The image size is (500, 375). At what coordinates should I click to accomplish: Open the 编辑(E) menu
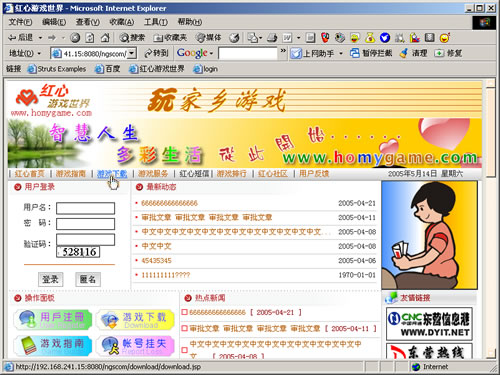(54, 22)
